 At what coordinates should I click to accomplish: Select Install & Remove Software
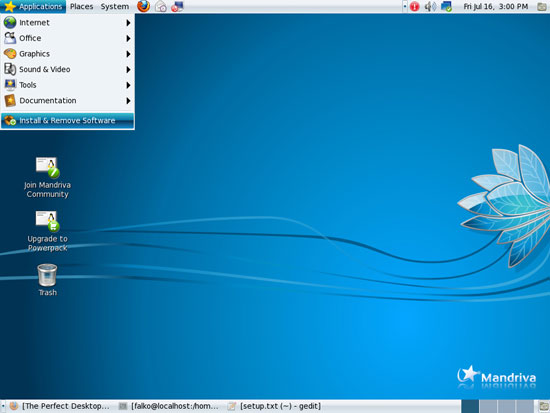[x=67, y=120]
